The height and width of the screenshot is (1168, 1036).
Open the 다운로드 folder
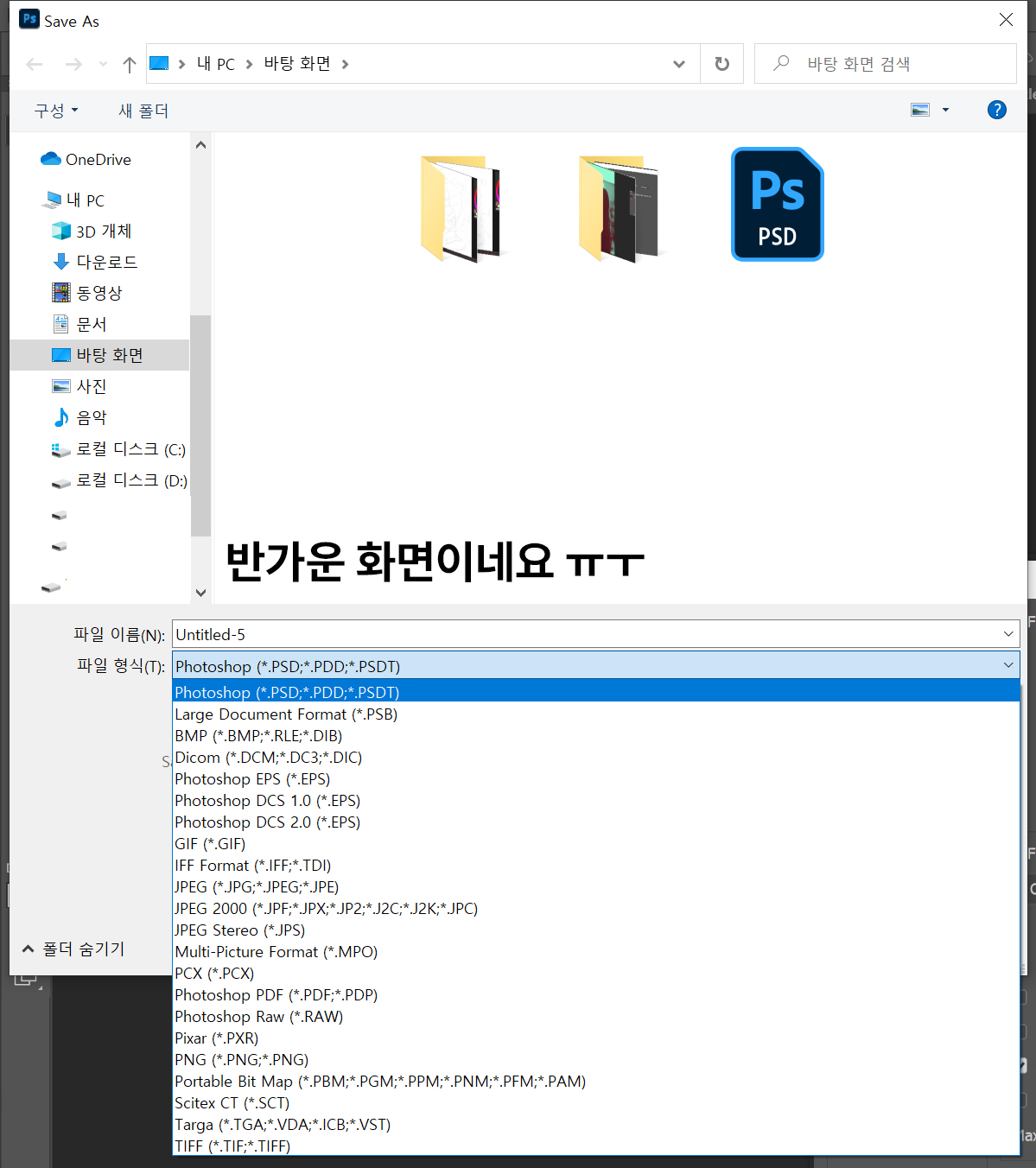(95, 262)
